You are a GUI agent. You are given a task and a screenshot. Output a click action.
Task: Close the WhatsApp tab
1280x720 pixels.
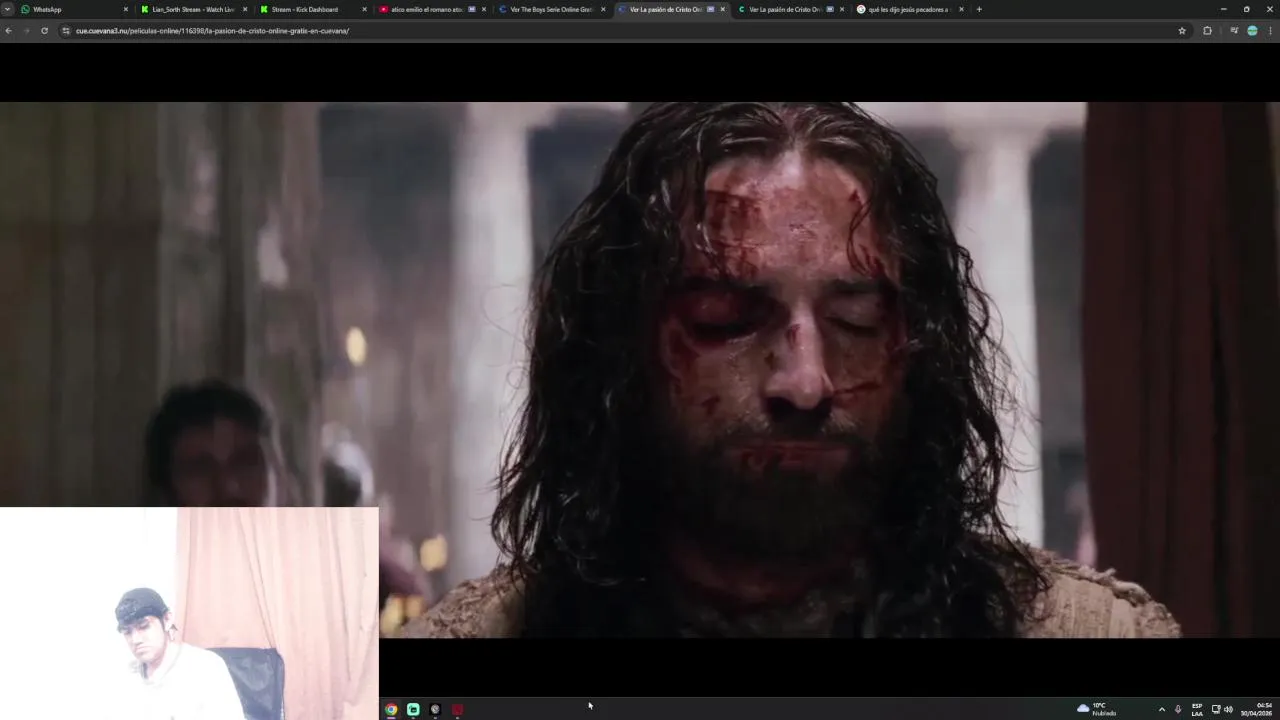pos(126,9)
